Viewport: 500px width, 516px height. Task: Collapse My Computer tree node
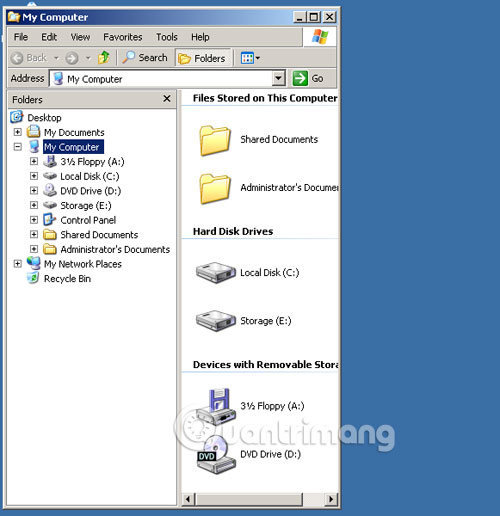(x=18, y=147)
